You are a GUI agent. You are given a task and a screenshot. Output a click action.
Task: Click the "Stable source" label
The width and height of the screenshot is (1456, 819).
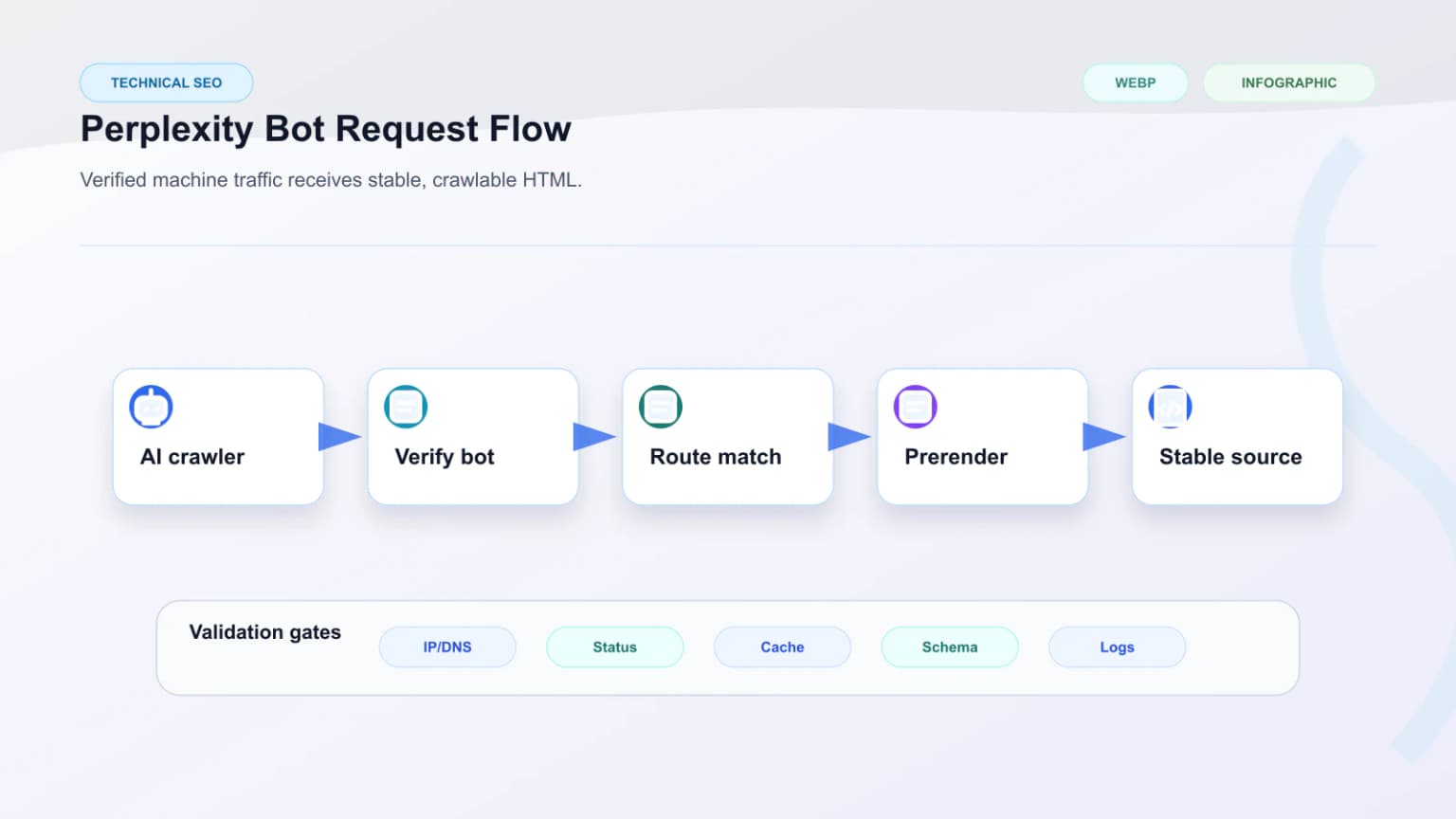[1230, 457]
